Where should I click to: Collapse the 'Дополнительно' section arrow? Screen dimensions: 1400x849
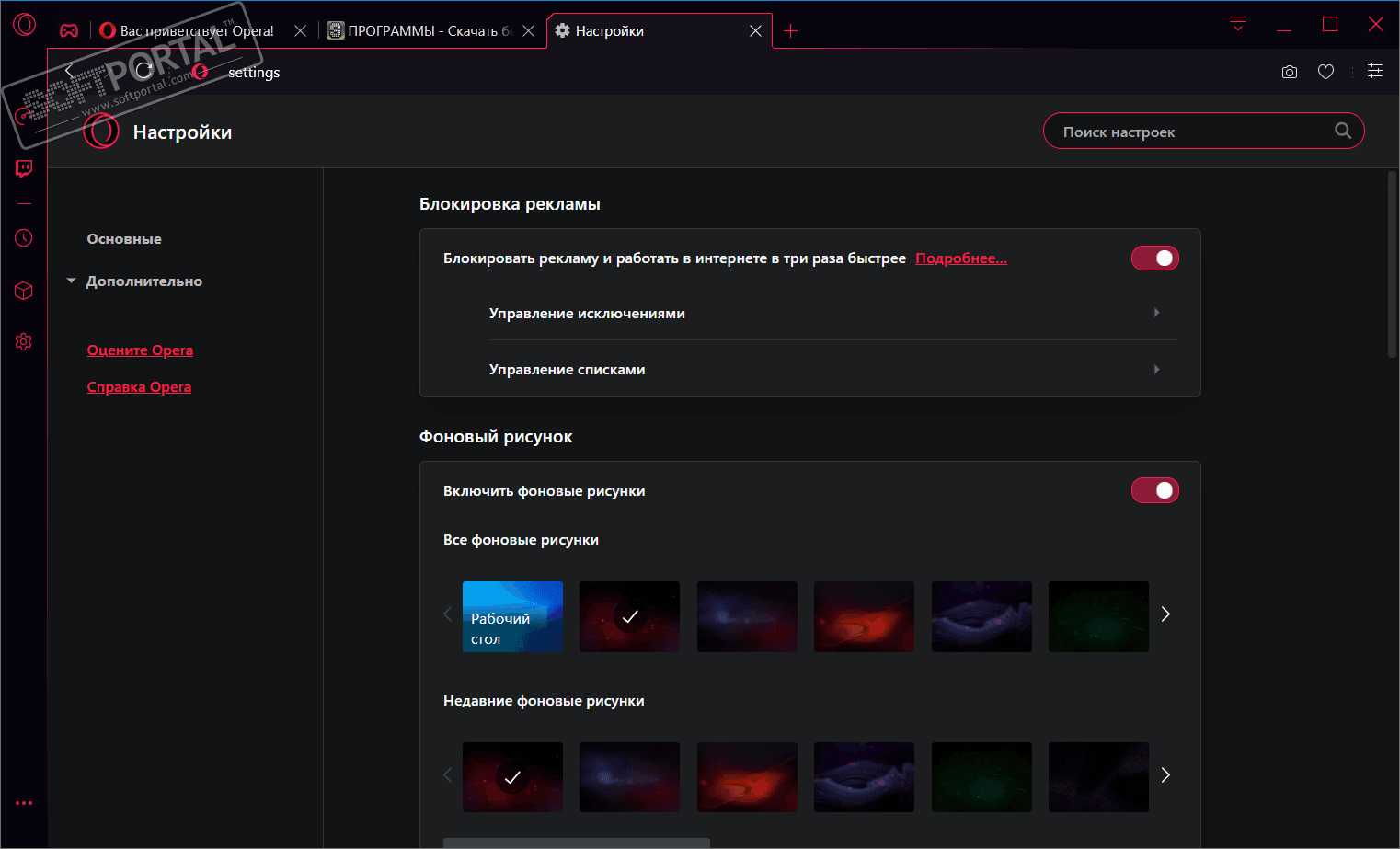click(x=71, y=281)
